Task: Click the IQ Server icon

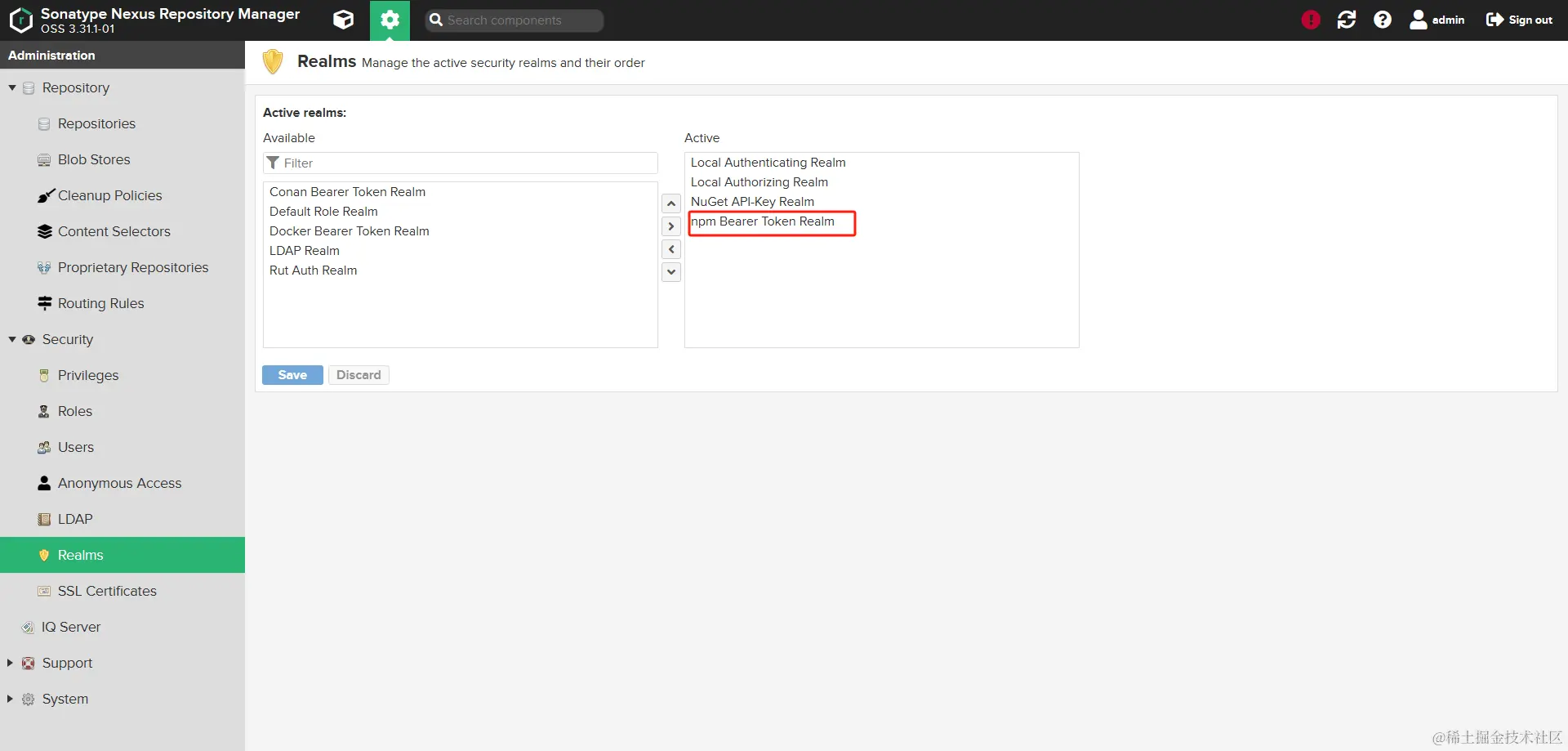Action: 28,627
